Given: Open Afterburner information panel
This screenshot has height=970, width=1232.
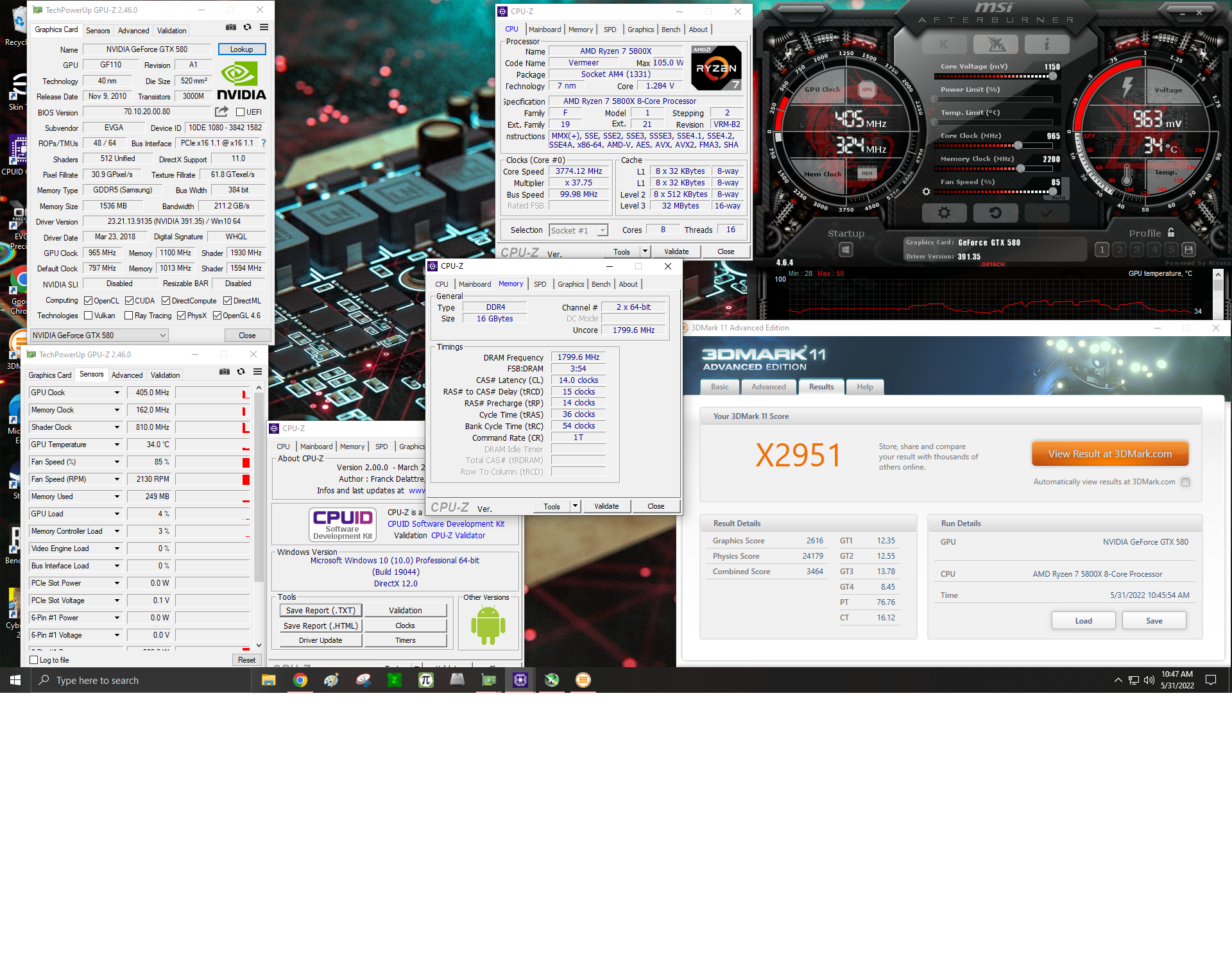Looking at the screenshot, I should (x=1047, y=44).
